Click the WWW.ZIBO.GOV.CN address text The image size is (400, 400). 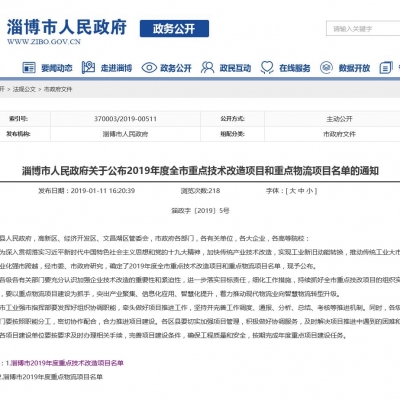44,42
